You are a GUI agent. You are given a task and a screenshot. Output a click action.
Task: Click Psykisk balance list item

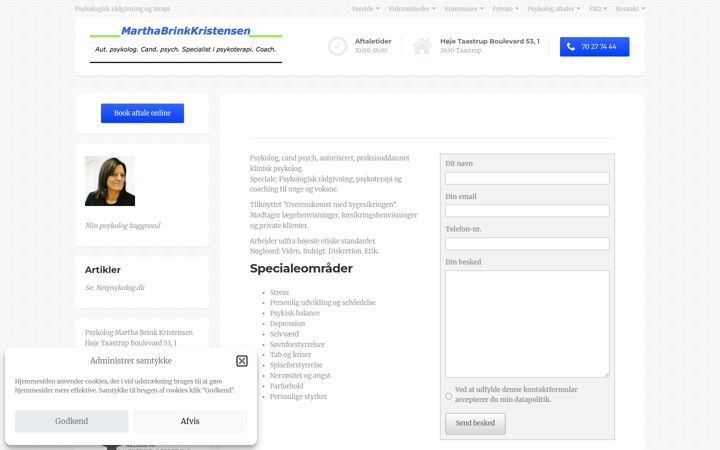pos(295,313)
